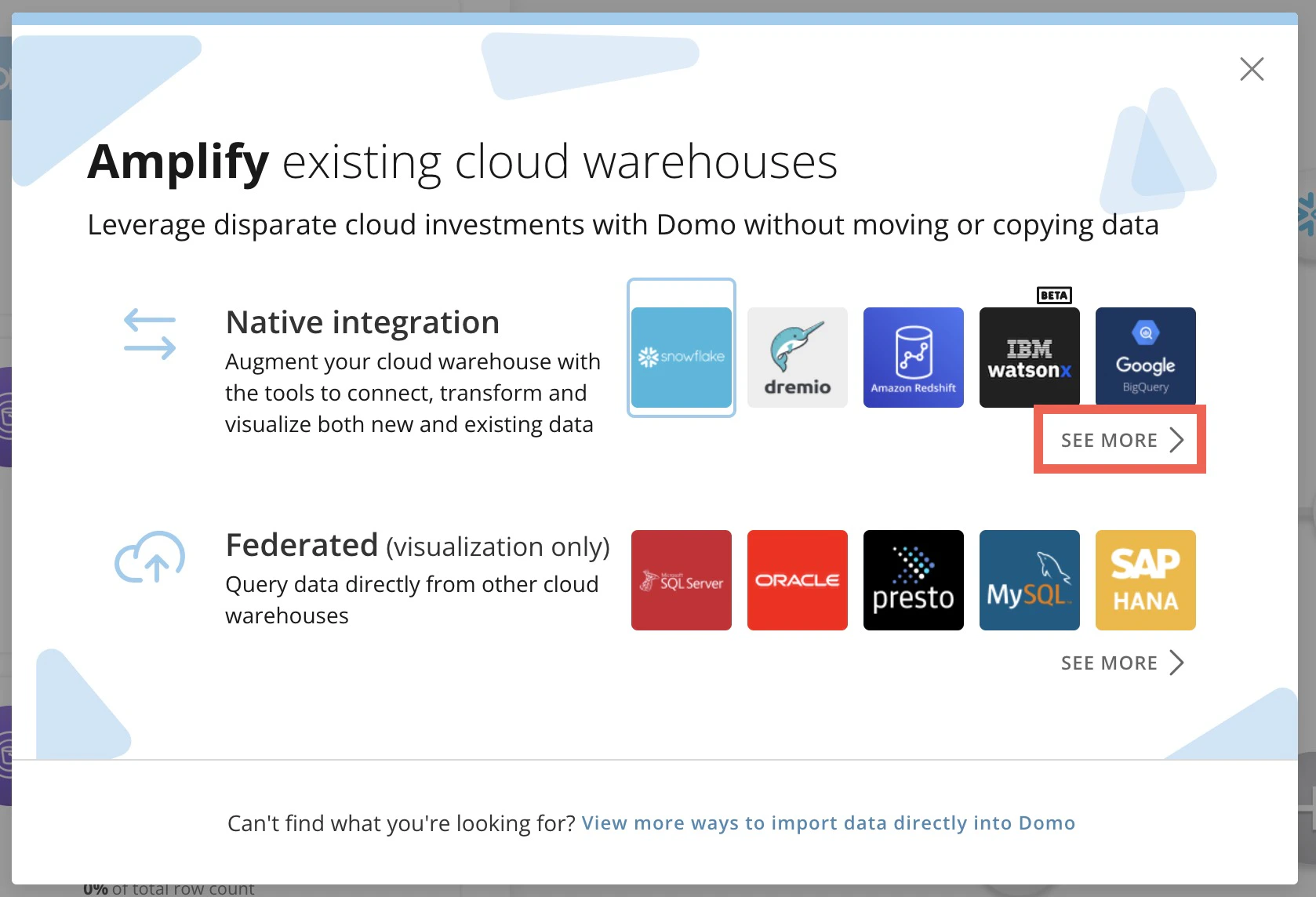Pick the Amazon Redshift tile
The image size is (1316, 897).
tap(914, 358)
